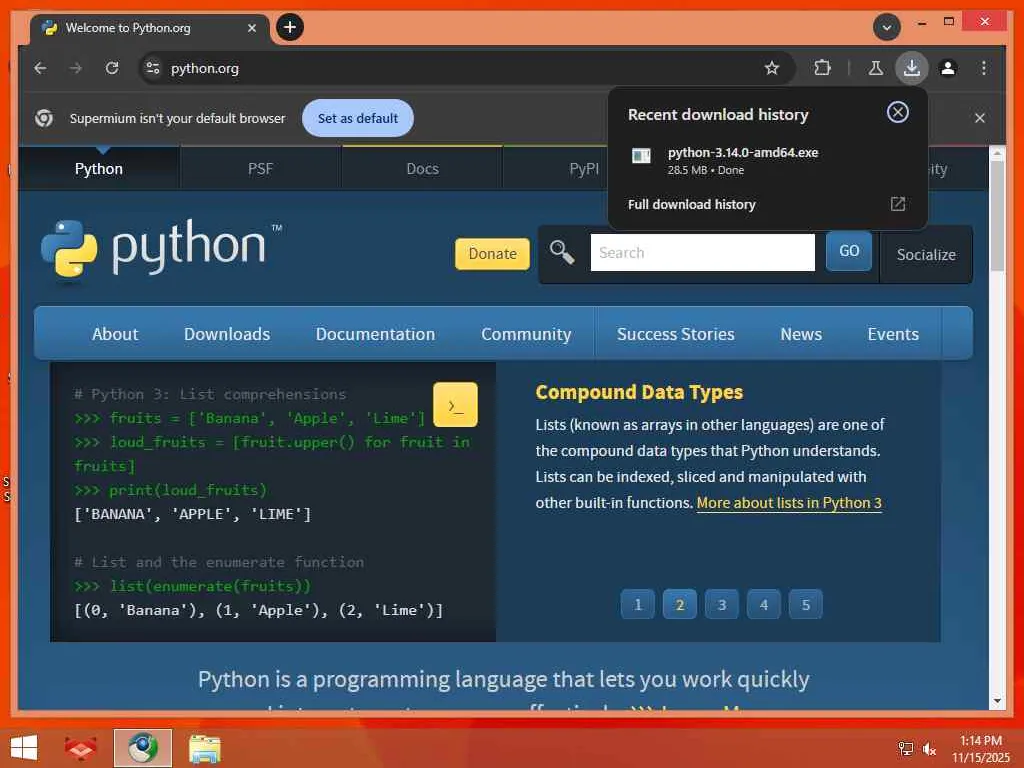1024x768 pixels.
Task: Select the Python top tab
Action: [x=99, y=168]
